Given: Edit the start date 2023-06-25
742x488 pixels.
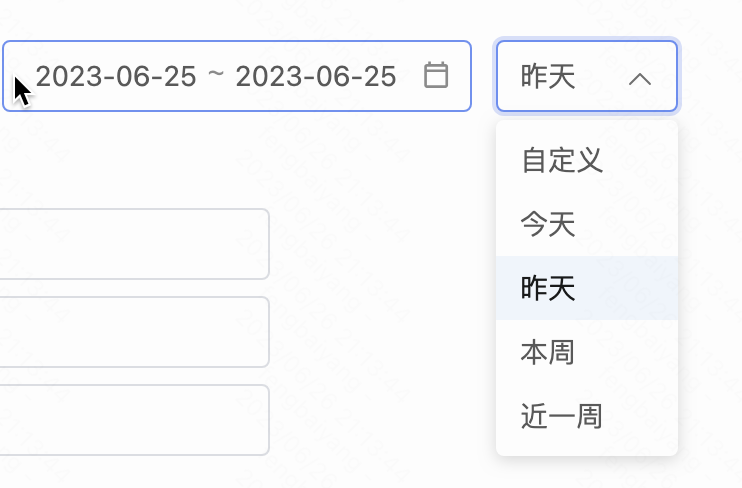Looking at the screenshot, I should [116, 76].
